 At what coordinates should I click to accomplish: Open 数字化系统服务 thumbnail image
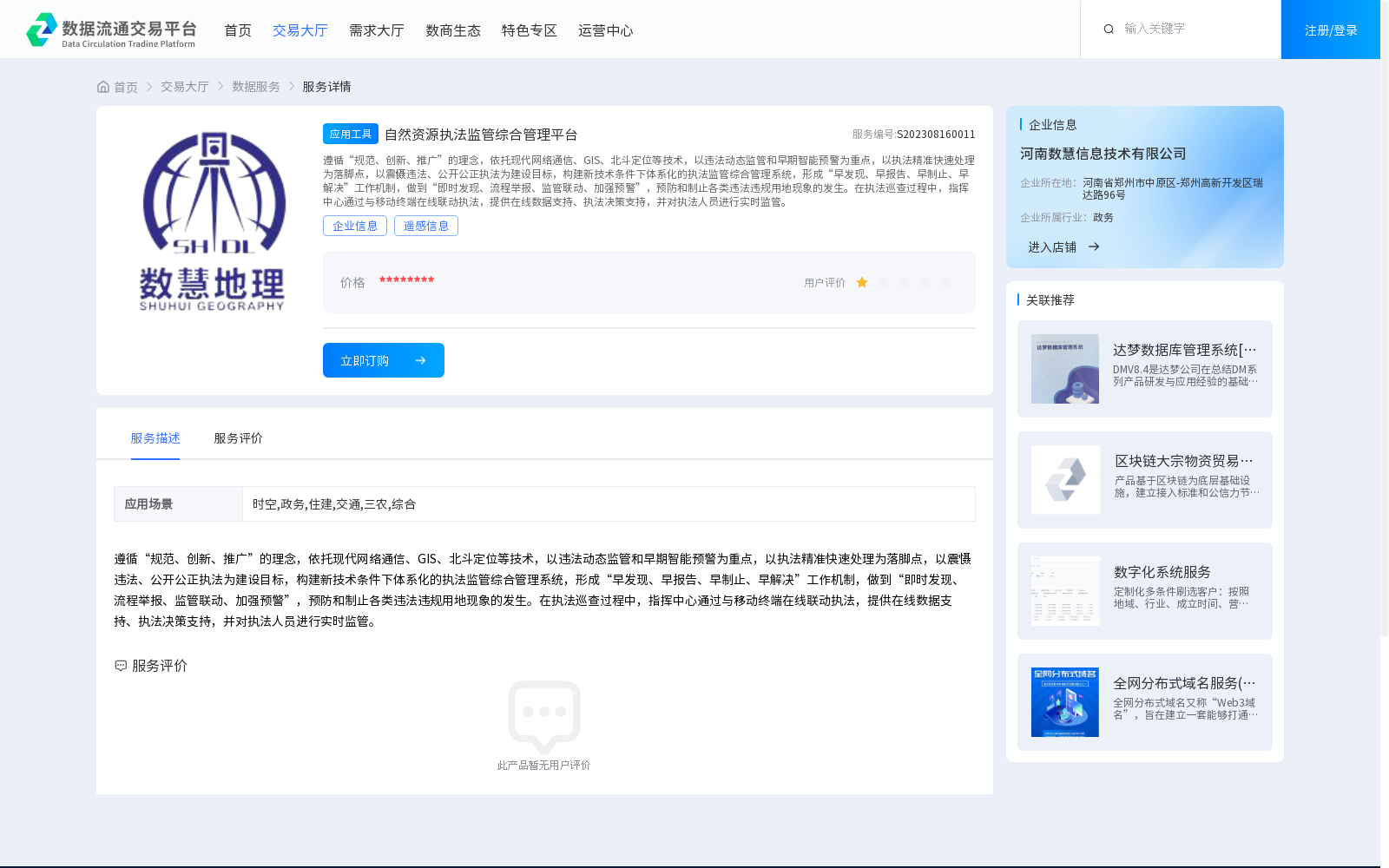click(x=1065, y=591)
